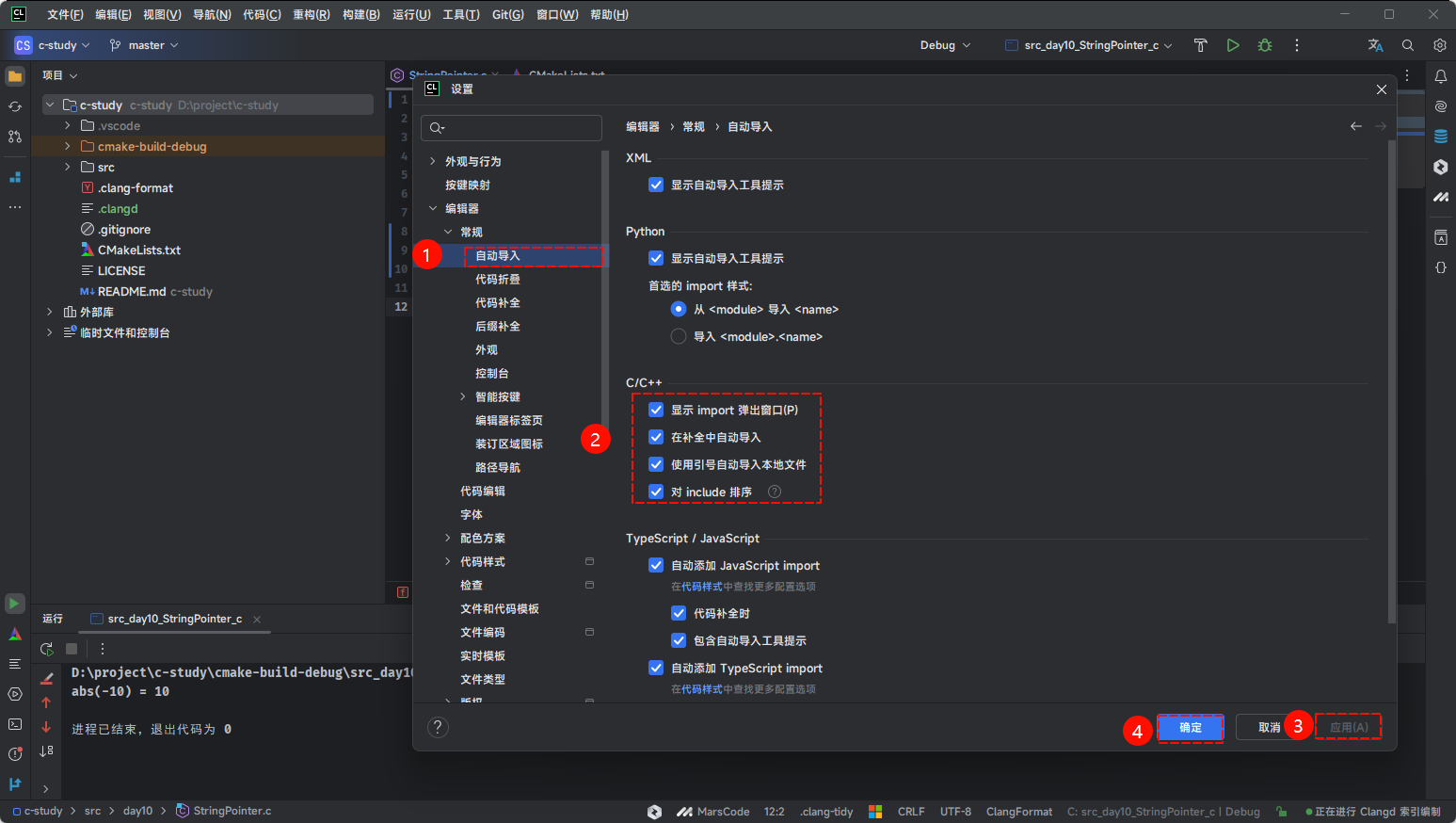This screenshot has width=1456, height=823.
Task: Open the Debug configuration dropdown
Action: pos(944,44)
